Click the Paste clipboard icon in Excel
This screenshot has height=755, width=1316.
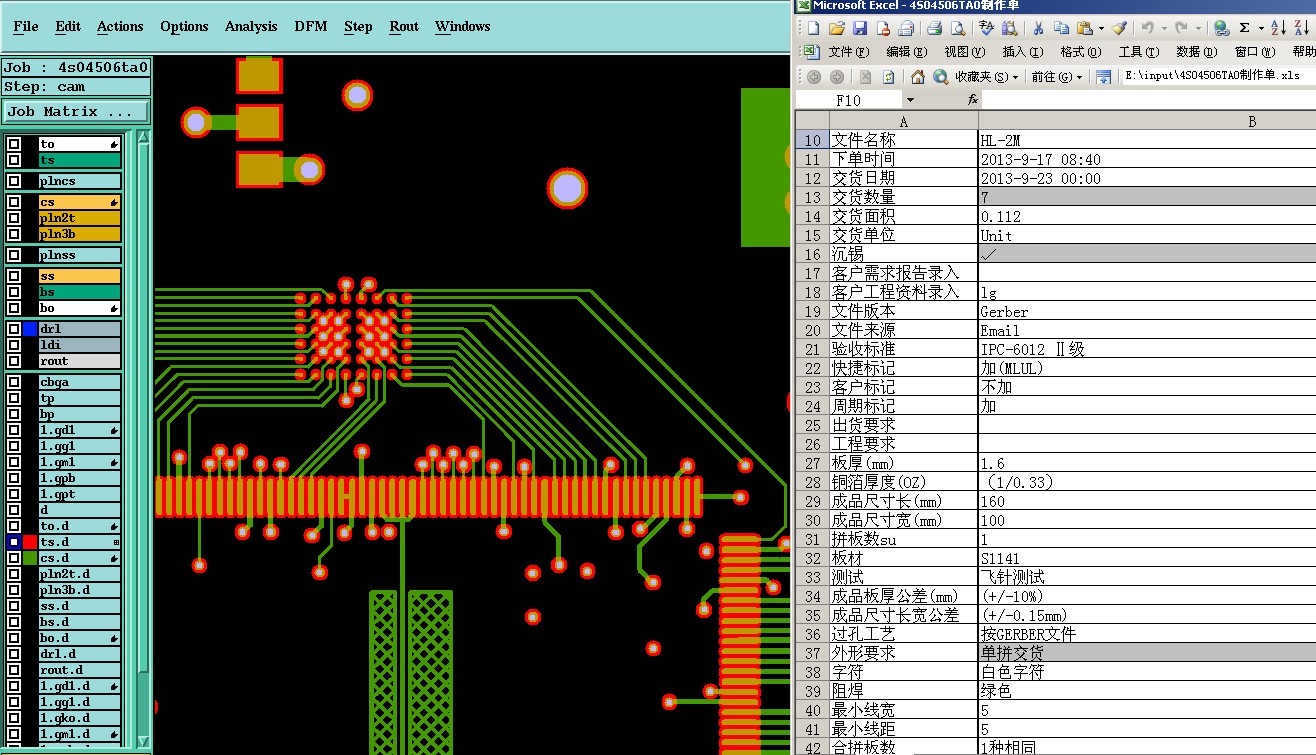(1084, 28)
